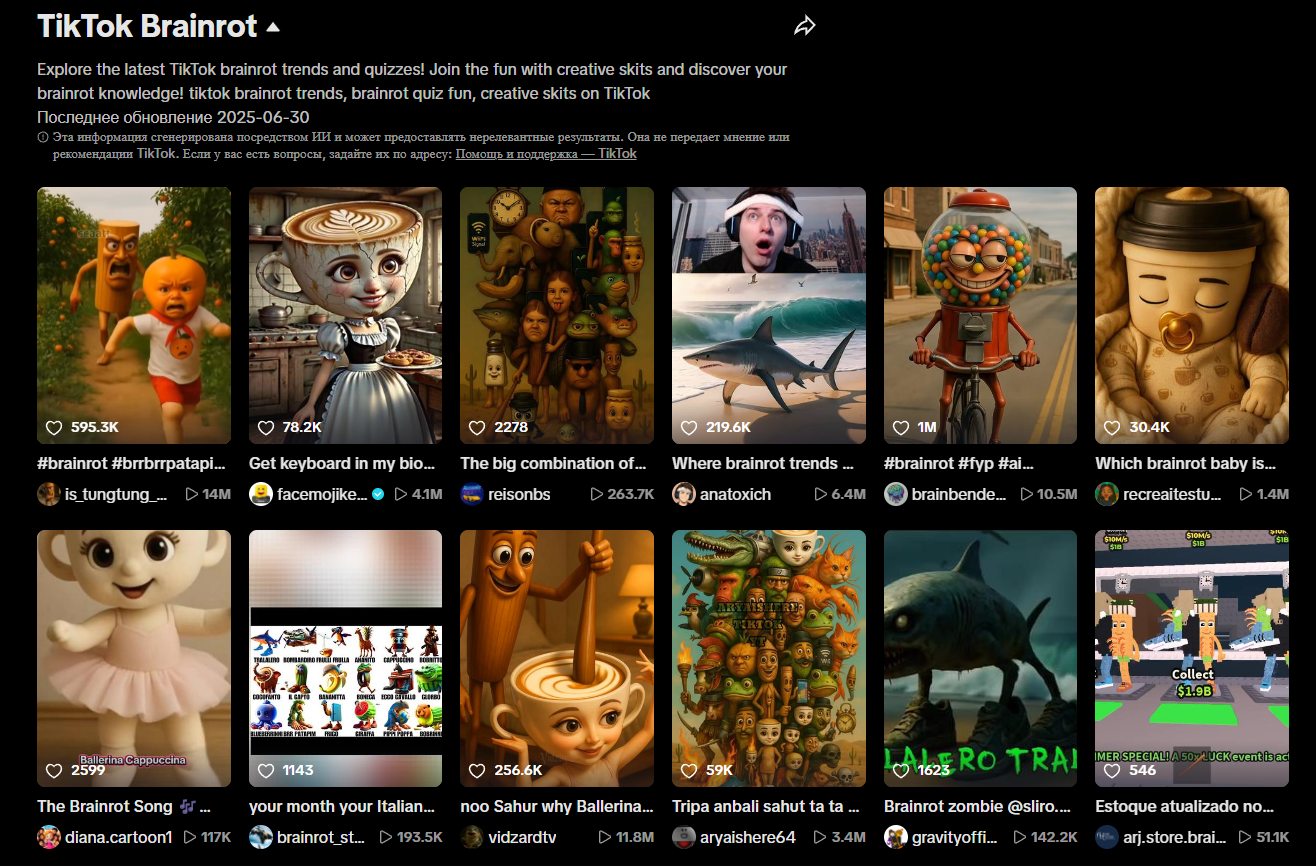
Task: Open the aryaishere64 profile avatar
Action: tap(684, 837)
